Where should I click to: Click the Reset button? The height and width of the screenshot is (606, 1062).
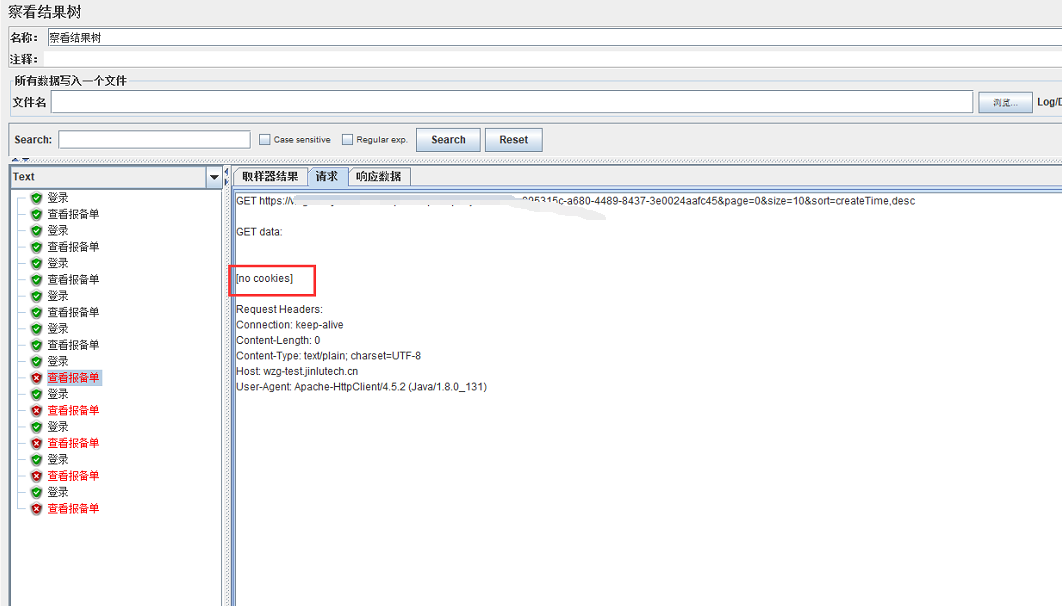pos(513,140)
